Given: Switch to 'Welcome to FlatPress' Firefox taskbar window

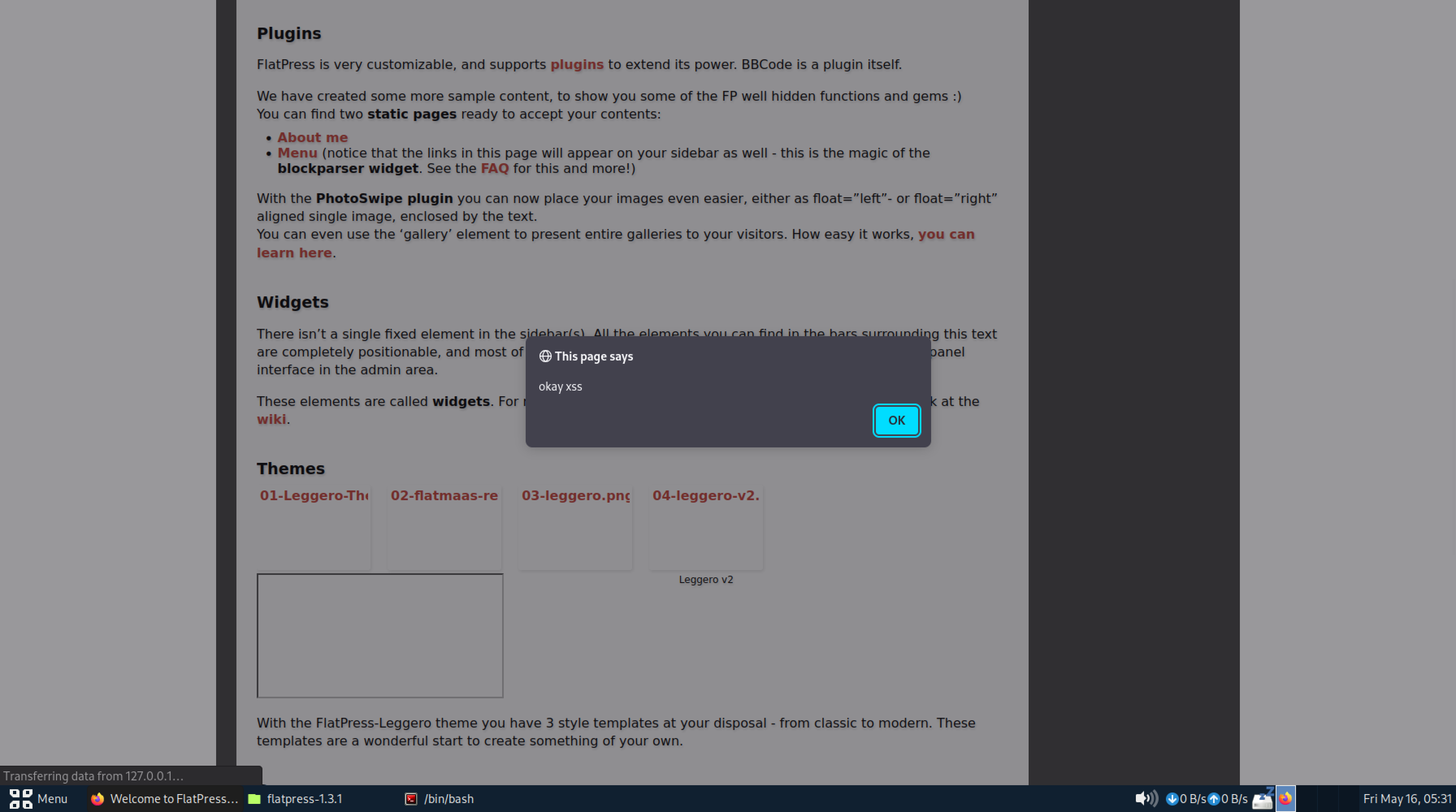Looking at the screenshot, I should [x=165, y=799].
